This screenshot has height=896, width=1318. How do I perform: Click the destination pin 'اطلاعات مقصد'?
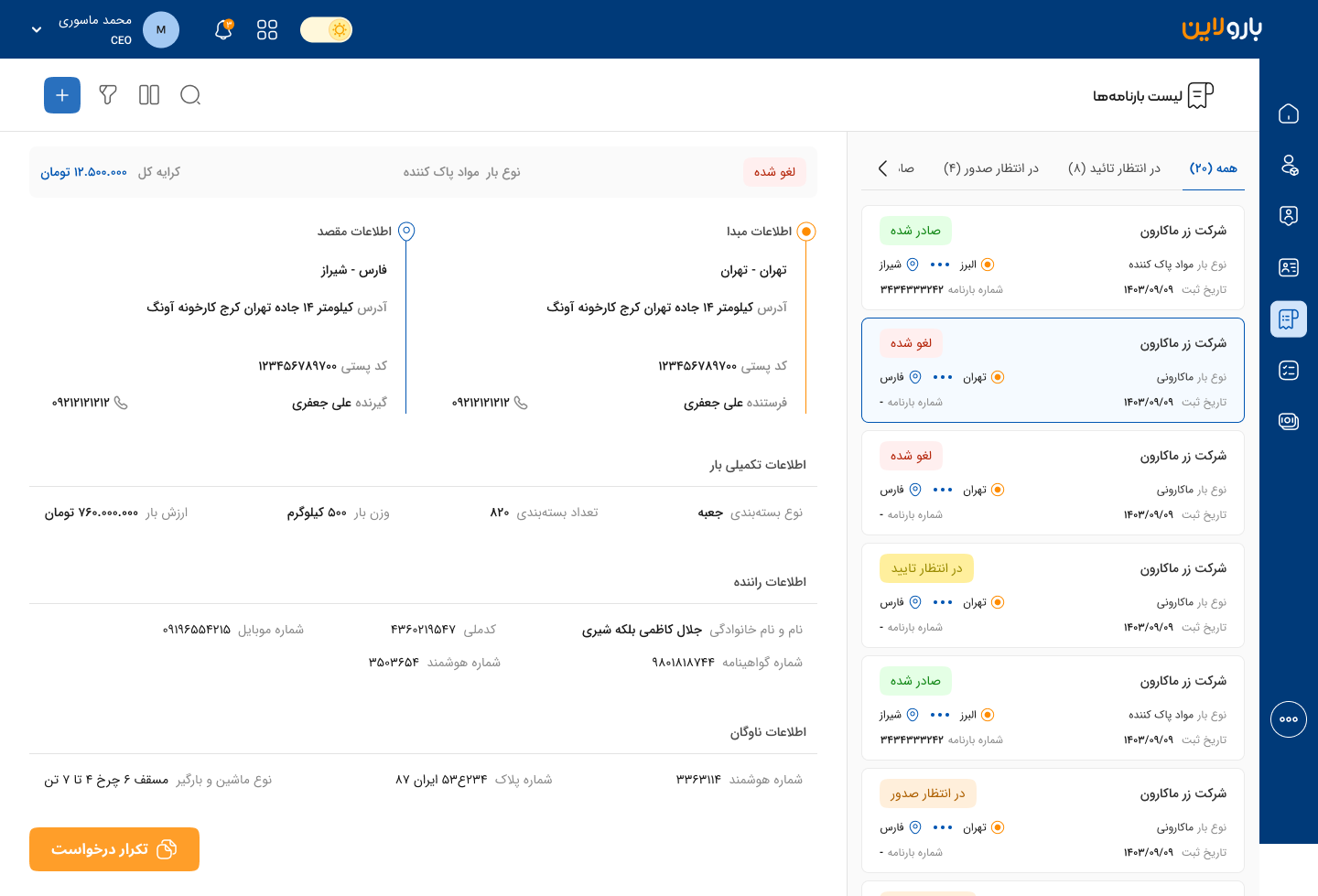pyautogui.click(x=406, y=232)
